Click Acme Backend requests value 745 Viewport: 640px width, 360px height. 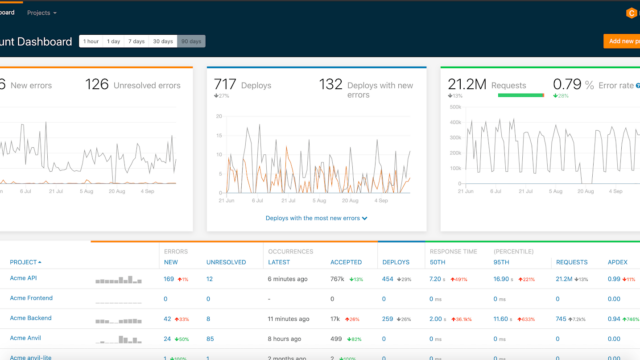point(561,319)
